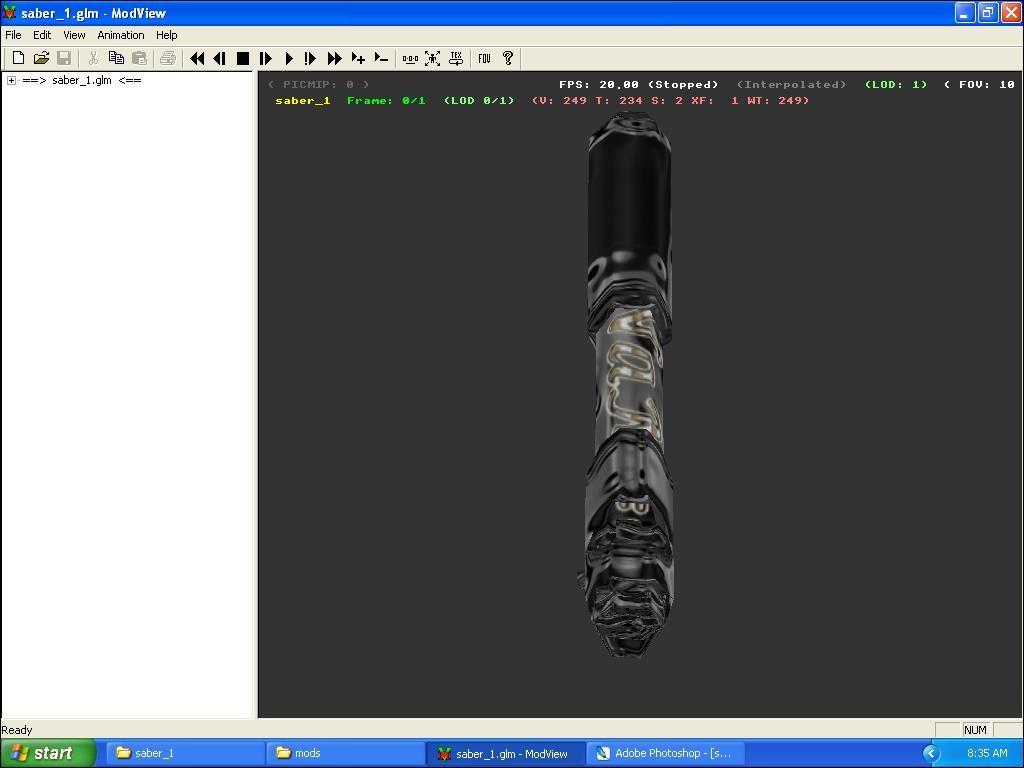This screenshot has width=1024, height=768.
Task: Click the New file toolbar icon
Action: [18, 59]
